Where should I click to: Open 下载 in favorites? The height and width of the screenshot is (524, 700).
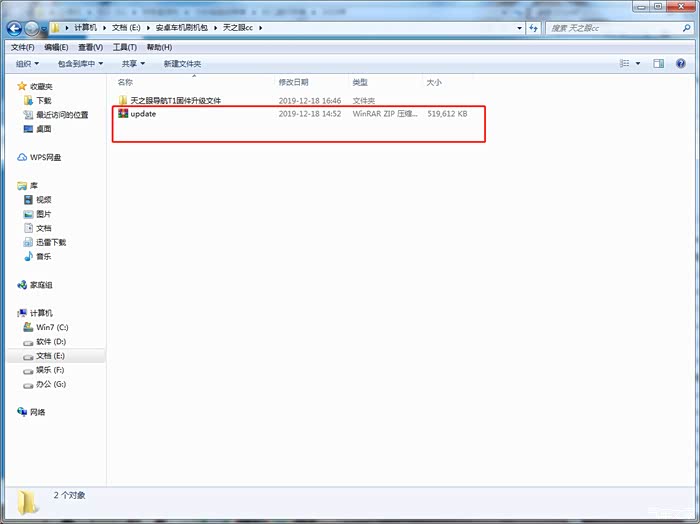click(x=44, y=100)
